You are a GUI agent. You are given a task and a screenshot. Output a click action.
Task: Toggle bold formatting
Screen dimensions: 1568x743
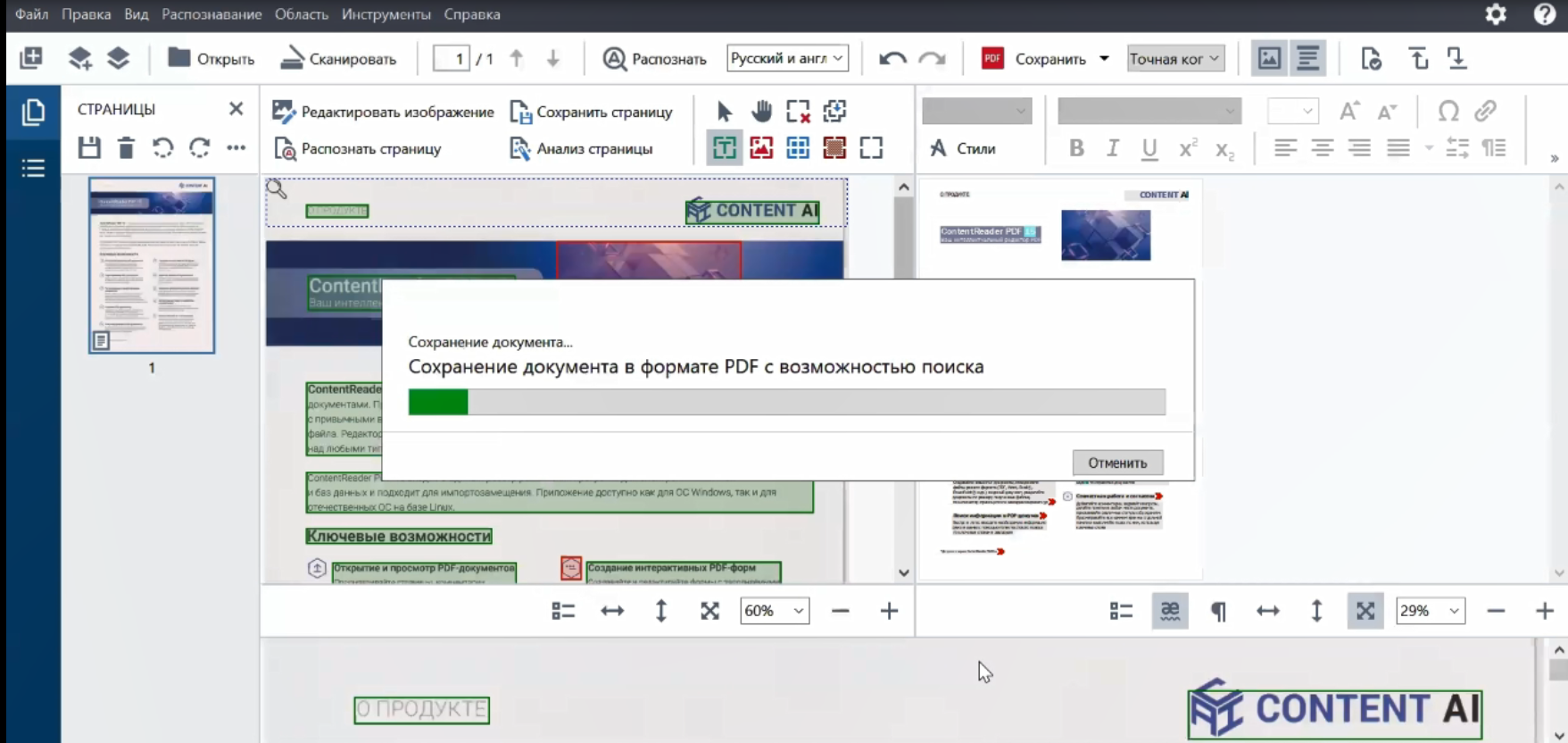(1076, 148)
